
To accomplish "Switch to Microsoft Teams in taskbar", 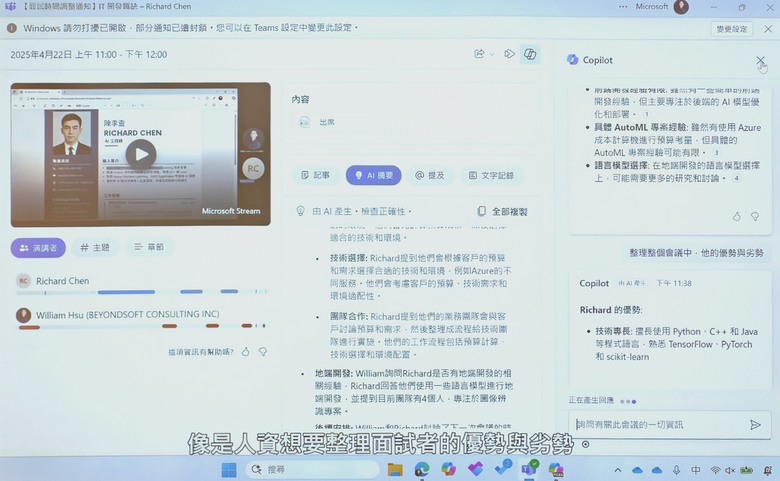I will click(529, 469).
